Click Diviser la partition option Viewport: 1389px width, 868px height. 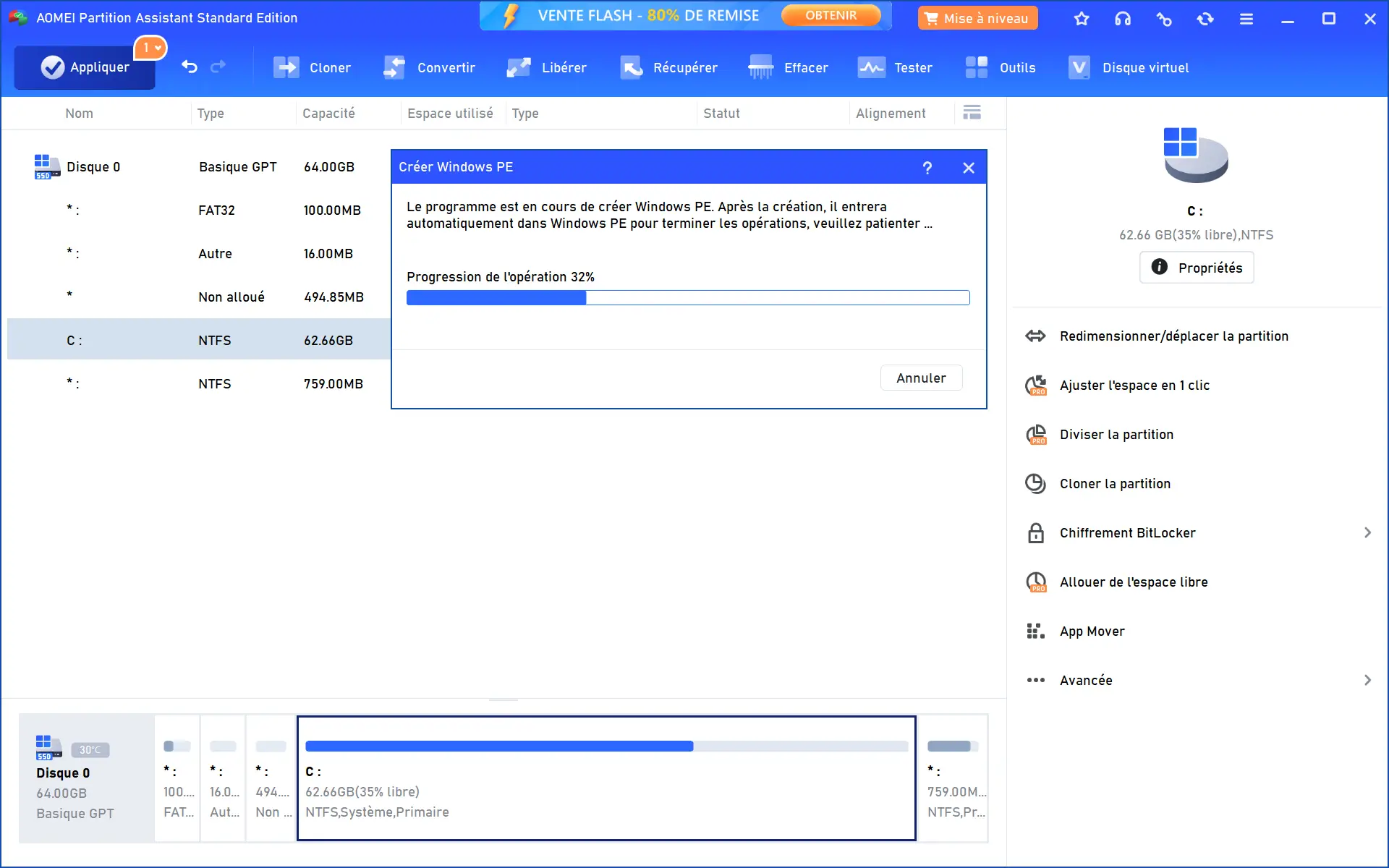[1116, 435]
